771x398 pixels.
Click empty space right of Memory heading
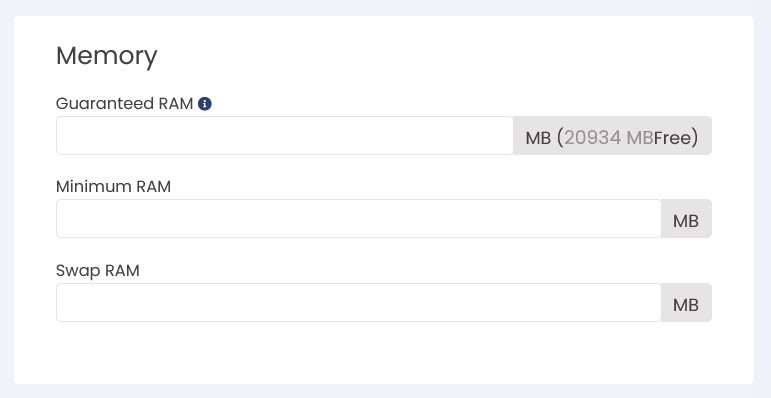click(443, 56)
